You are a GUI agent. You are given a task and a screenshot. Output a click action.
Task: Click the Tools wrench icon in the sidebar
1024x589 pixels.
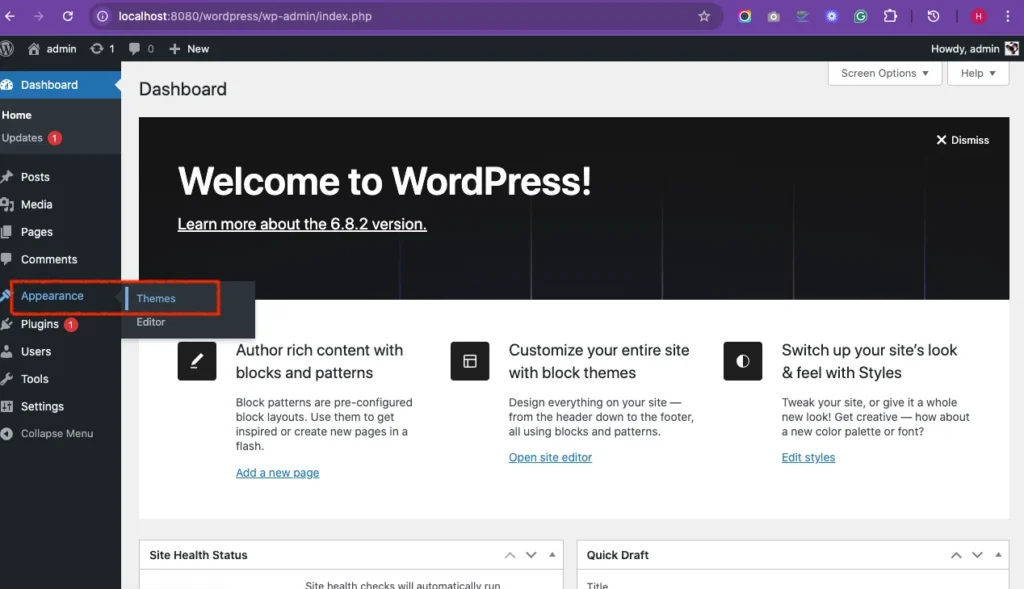(10, 378)
